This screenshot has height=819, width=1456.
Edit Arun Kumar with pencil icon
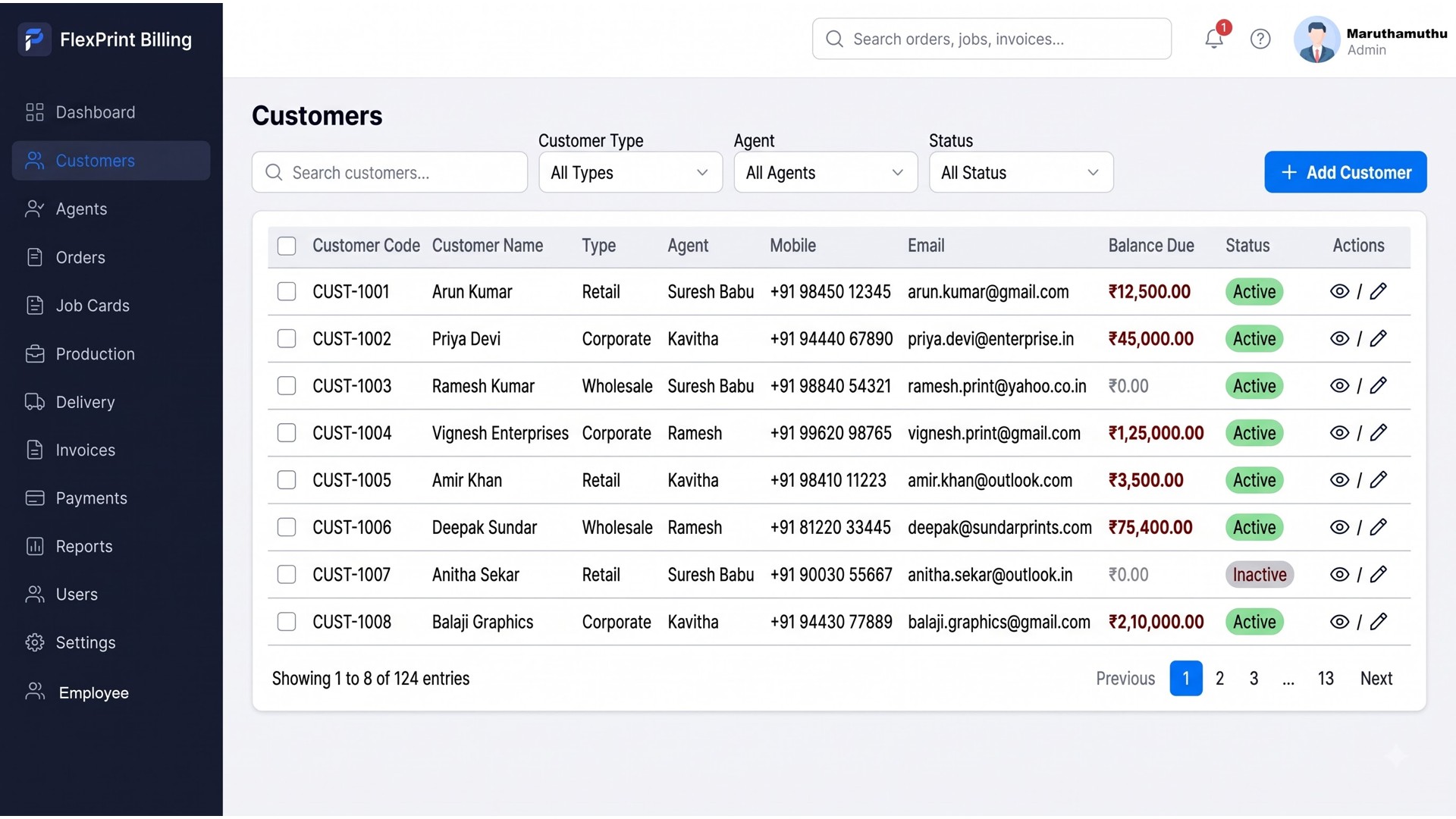[1379, 291]
